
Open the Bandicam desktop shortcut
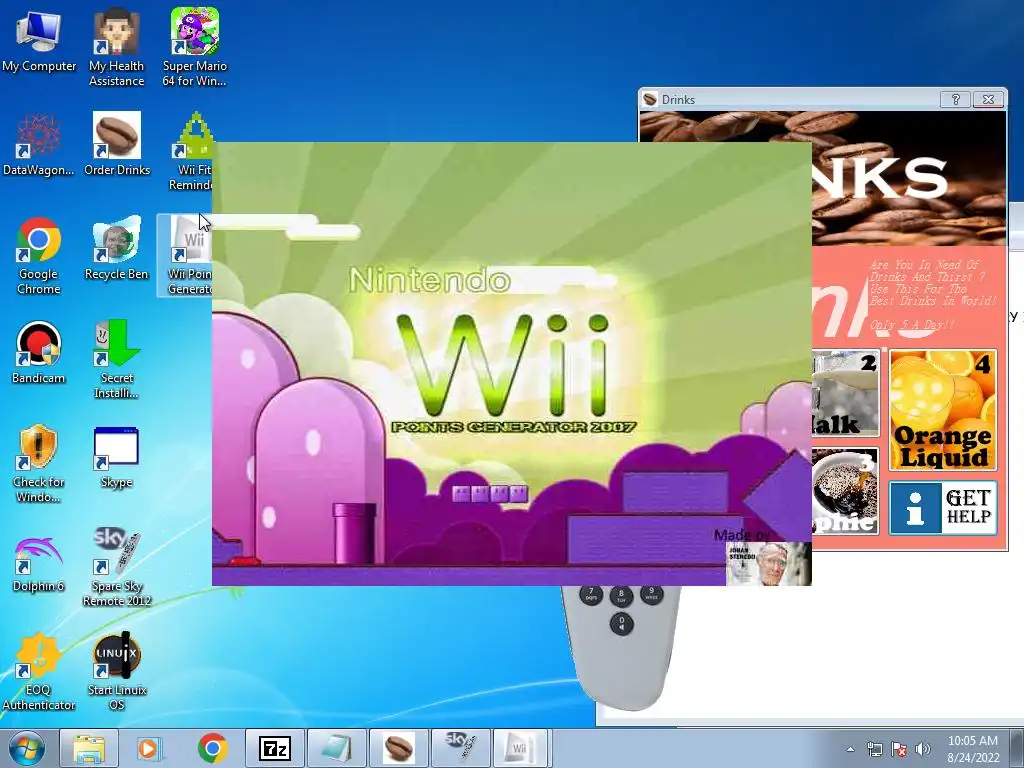point(39,353)
